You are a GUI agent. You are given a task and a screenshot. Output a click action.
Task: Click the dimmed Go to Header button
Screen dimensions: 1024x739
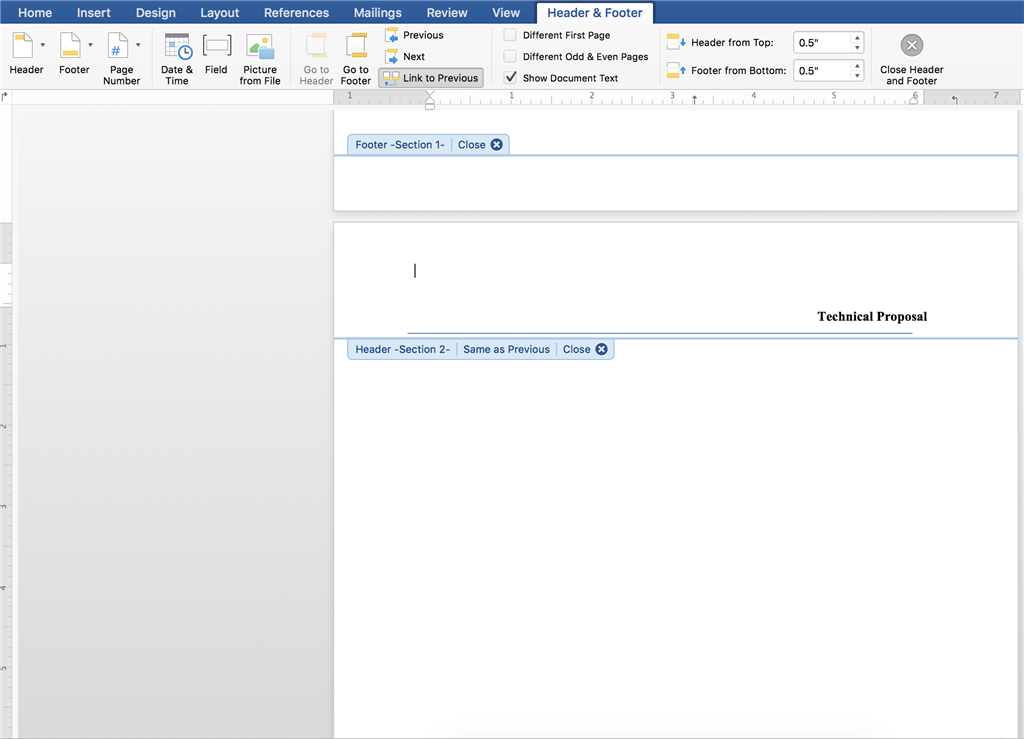[316, 59]
